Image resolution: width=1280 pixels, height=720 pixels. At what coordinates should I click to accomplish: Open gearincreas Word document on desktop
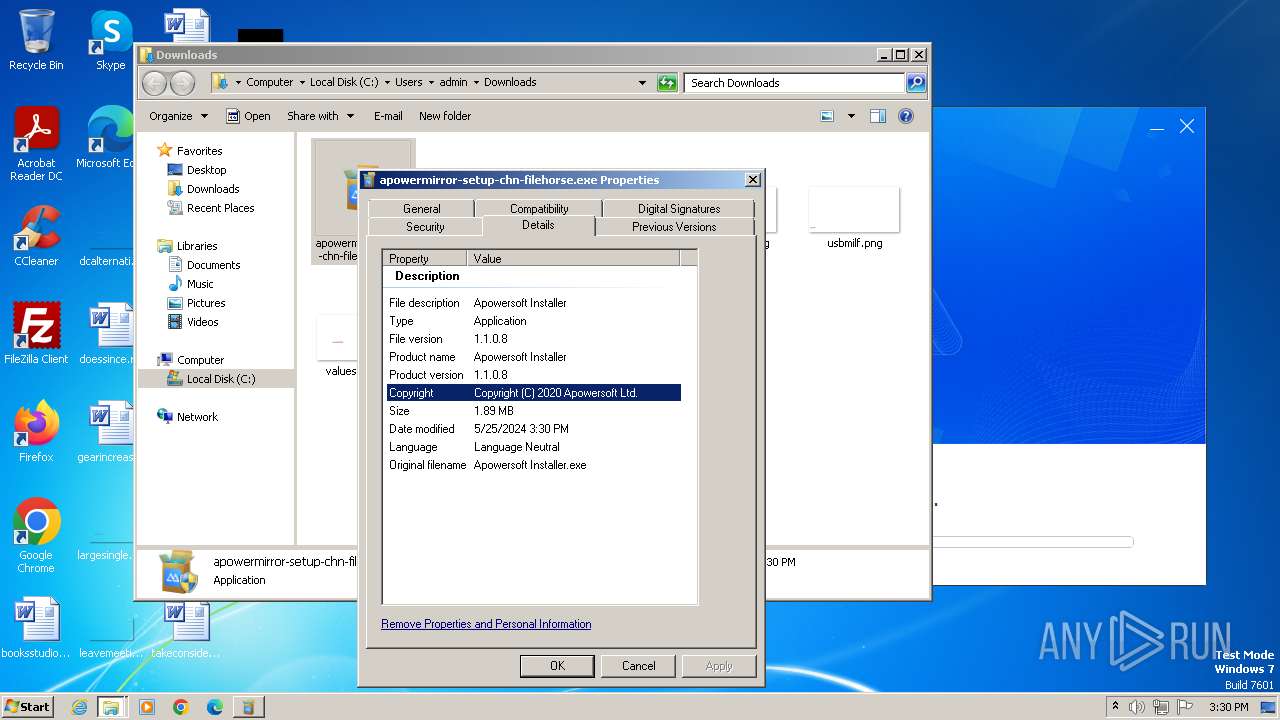(108, 432)
